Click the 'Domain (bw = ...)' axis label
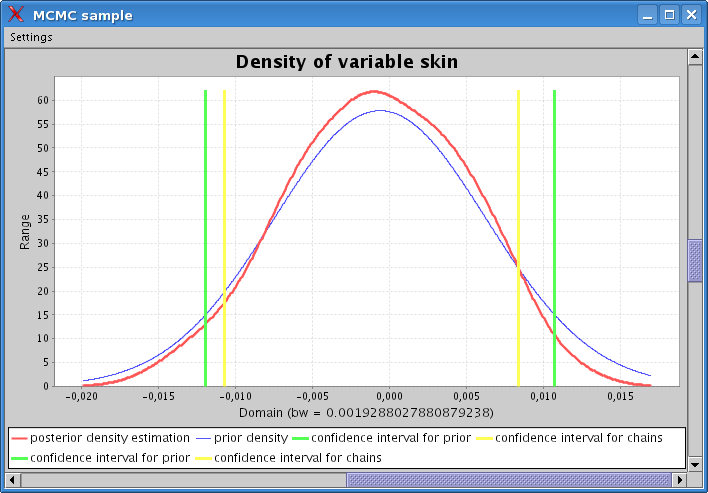The image size is (708, 493). pyautogui.click(x=366, y=413)
